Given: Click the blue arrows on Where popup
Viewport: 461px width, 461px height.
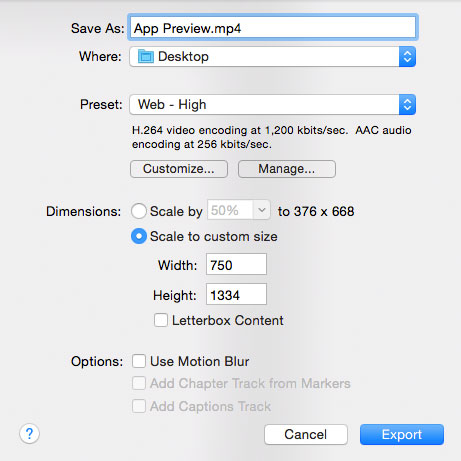Looking at the screenshot, I should coord(407,57).
